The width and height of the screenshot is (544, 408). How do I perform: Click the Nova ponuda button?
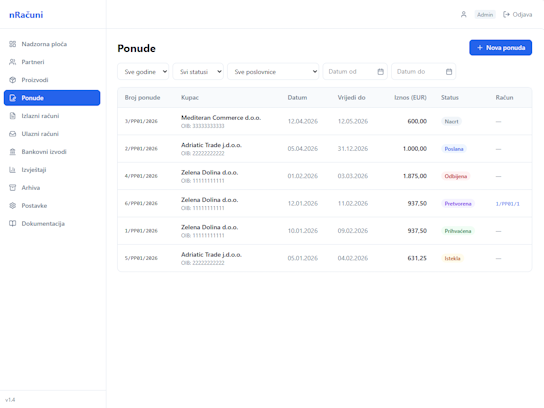(501, 48)
